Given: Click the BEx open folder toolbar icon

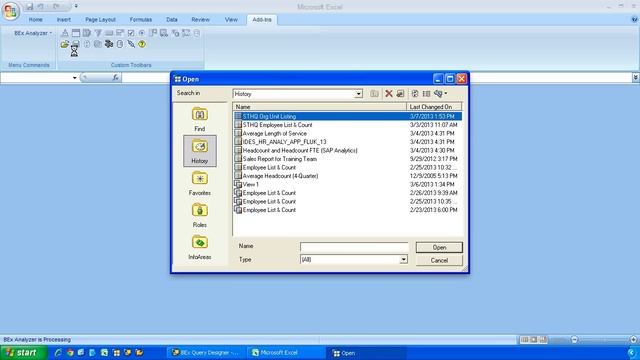Looking at the screenshot, I should [x=64, y=44].
